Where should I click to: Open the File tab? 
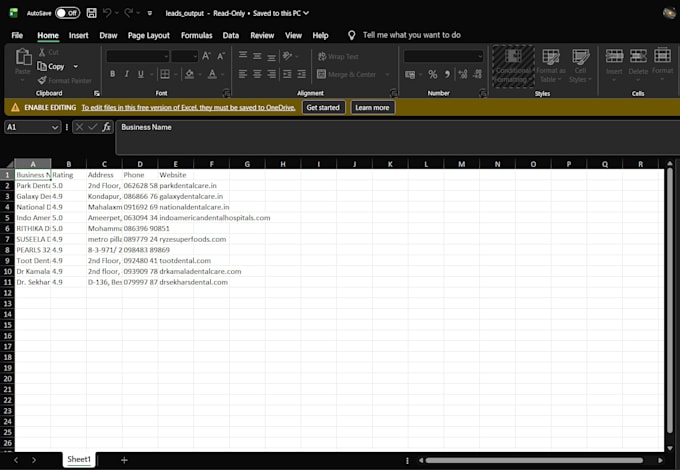17,36
